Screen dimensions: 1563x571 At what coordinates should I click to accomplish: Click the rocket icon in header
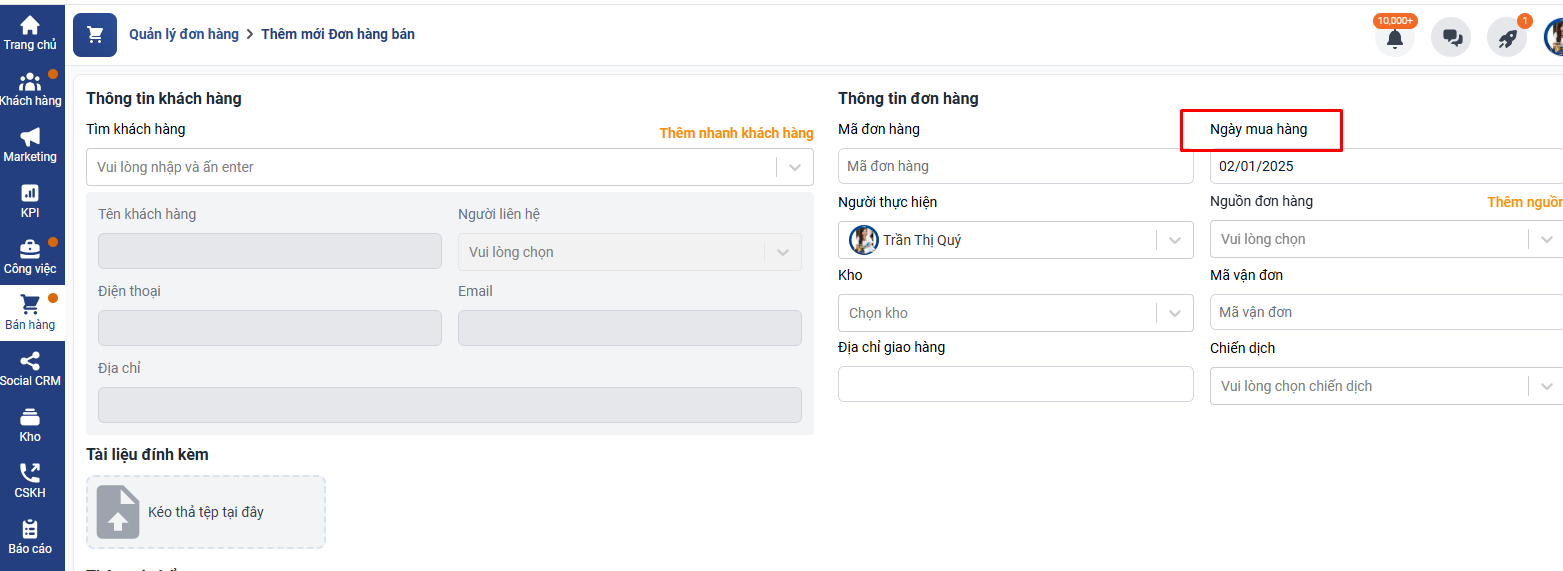tap(1507, 38)
